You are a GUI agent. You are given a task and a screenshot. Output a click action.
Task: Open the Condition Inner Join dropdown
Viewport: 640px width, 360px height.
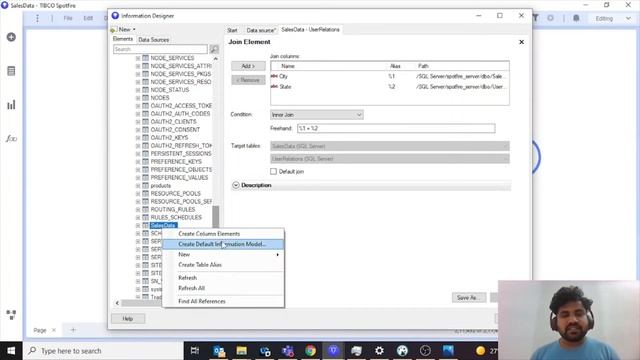[x=316, y=115]
